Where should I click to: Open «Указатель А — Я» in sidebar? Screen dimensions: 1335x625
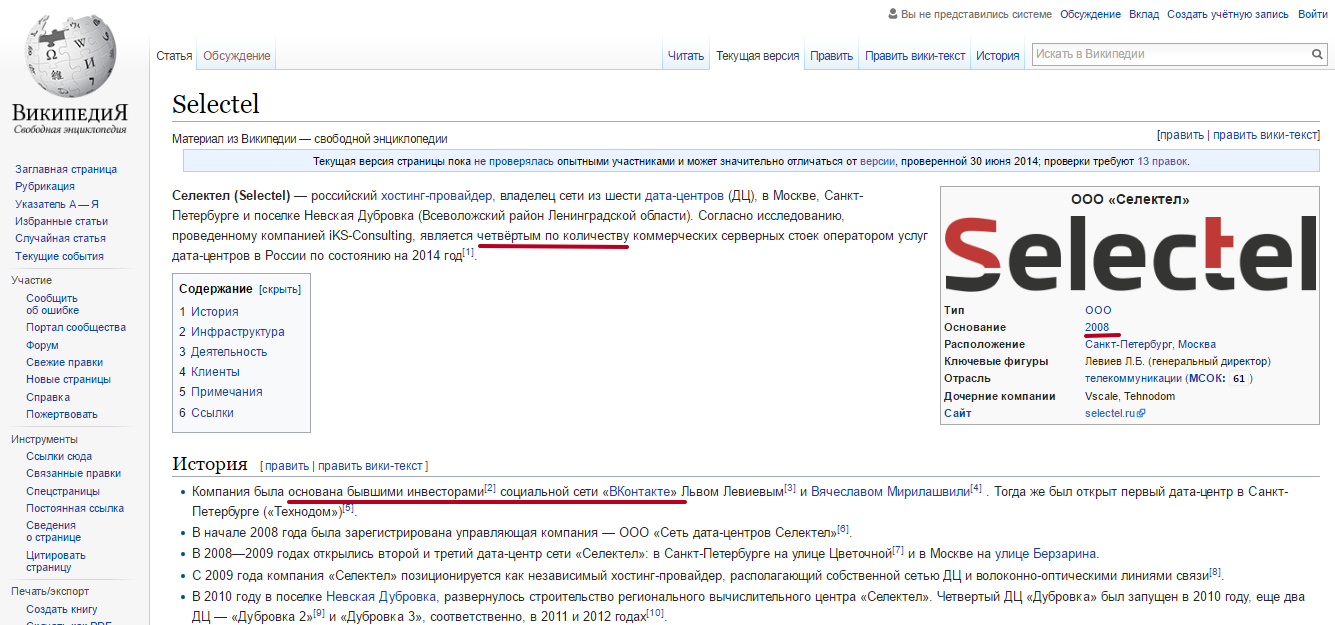57,204
